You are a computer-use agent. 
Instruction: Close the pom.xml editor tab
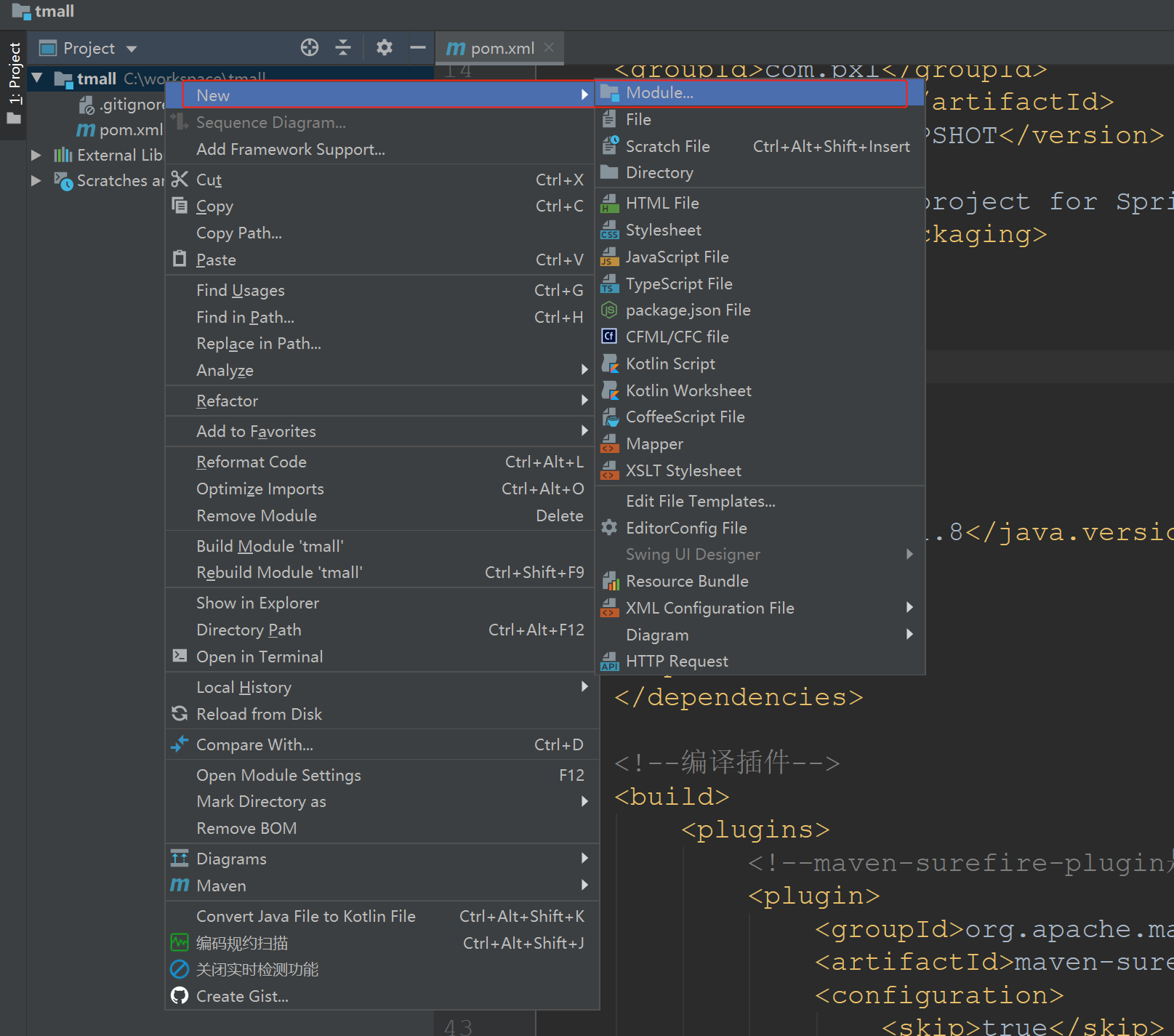tap(549, 47)
